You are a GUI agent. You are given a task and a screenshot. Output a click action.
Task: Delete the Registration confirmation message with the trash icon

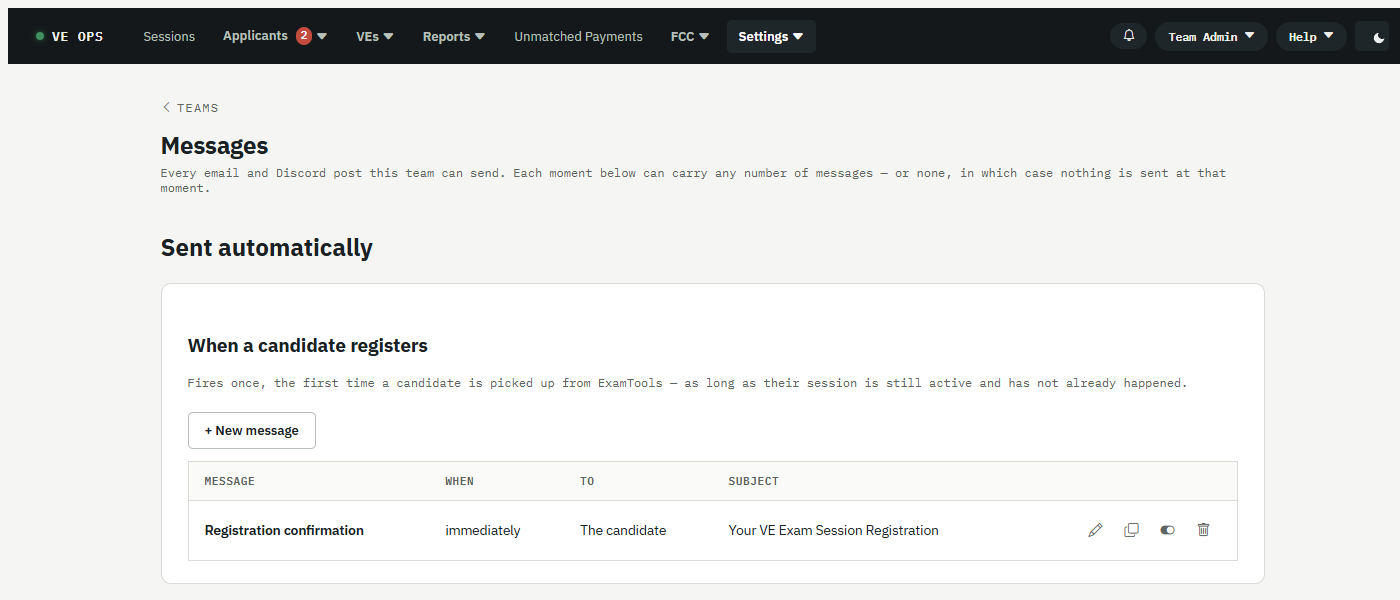pos(1203,530)
